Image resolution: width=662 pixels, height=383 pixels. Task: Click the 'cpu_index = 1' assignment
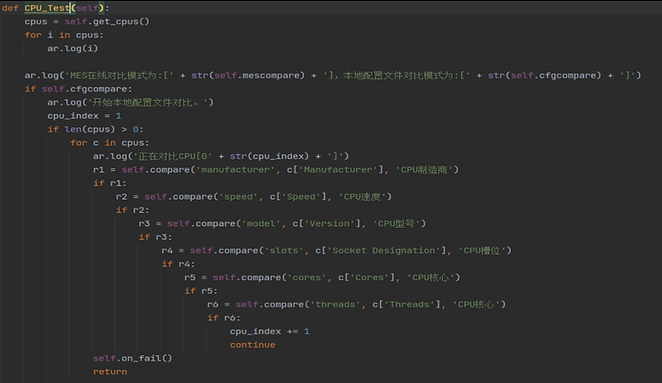coord(84,116)
